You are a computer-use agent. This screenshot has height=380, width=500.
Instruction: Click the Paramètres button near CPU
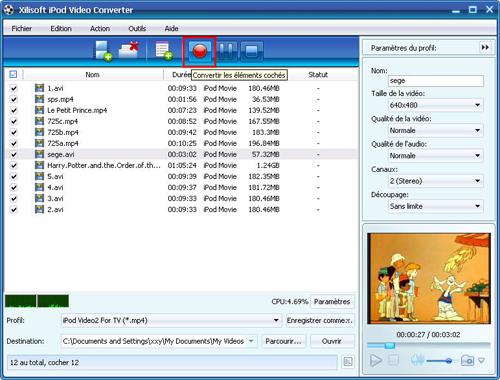pos(332,302)
